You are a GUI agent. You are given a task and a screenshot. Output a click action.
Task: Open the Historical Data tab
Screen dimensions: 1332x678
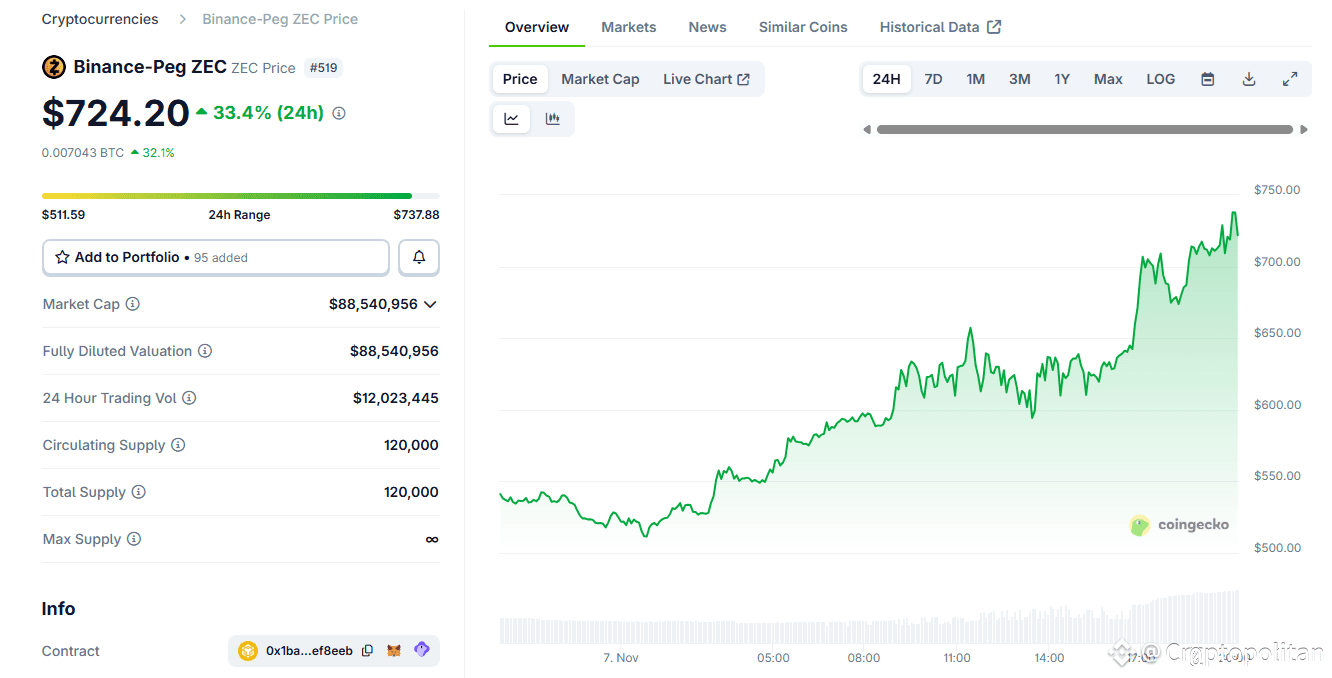(x=929, y=27)
